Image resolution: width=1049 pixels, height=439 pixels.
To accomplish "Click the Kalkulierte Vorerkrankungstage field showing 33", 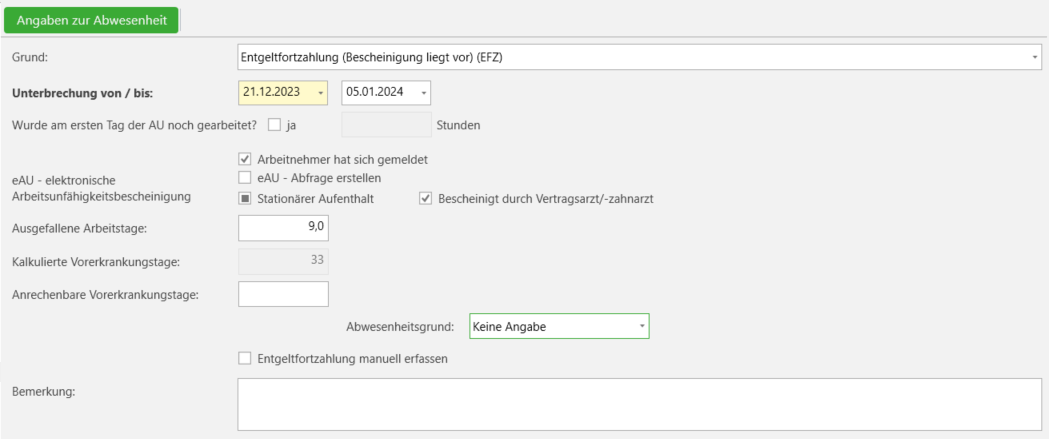I will [284, 262].
